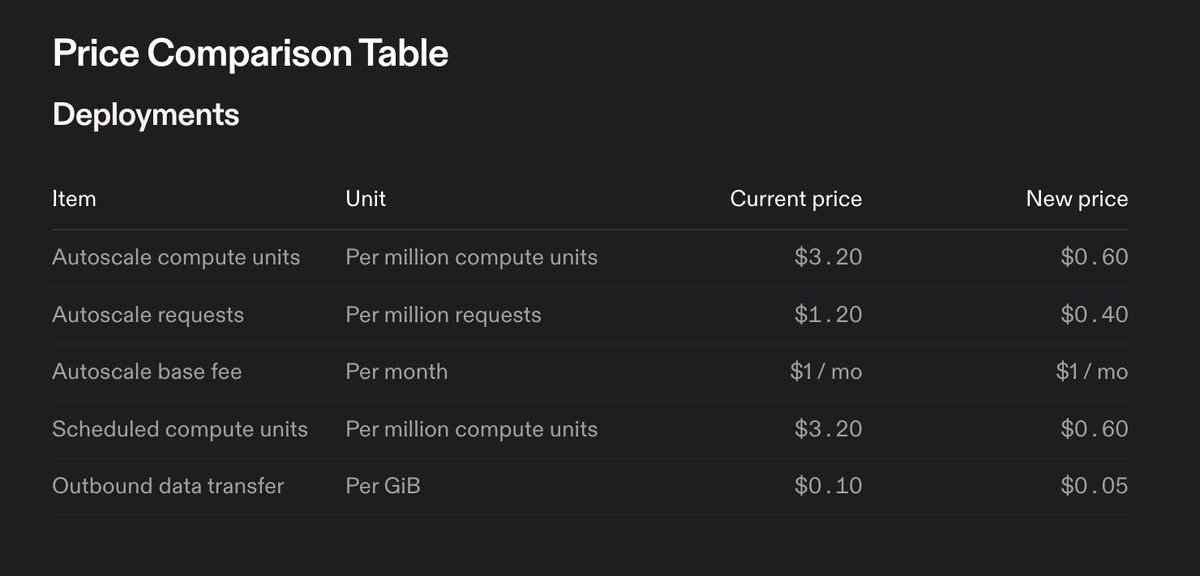Select the Item column header
Viewport: 1200px width, 576px height.
74,199
